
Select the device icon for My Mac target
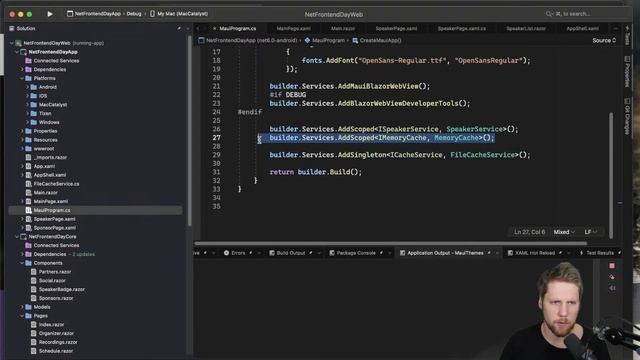coord(152,14)
